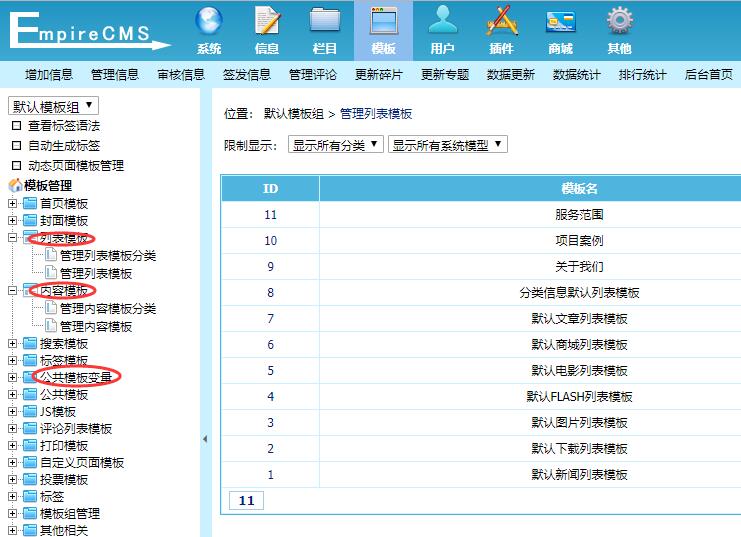Open 公共模板变量 tree item

pyautogui.click(x=76, y=377)
